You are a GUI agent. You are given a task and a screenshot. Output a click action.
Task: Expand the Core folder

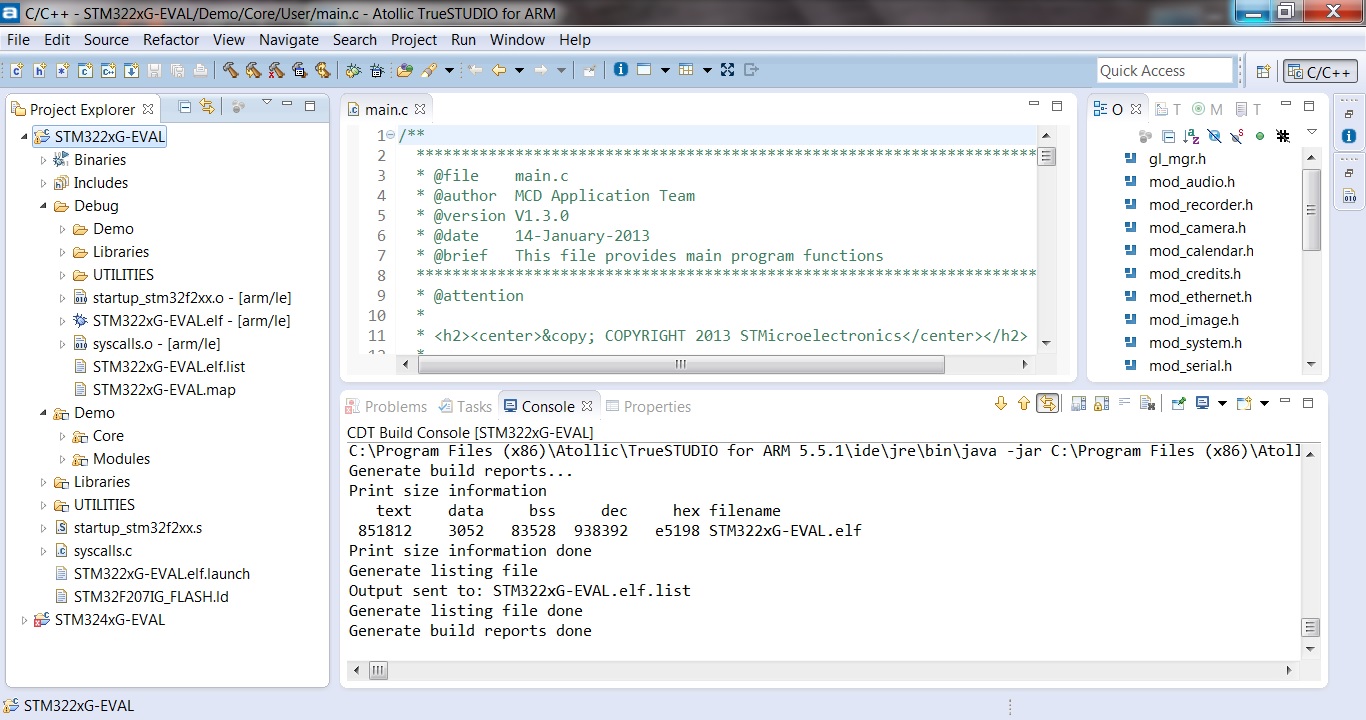pyautogui.click(x=62, y=436)
